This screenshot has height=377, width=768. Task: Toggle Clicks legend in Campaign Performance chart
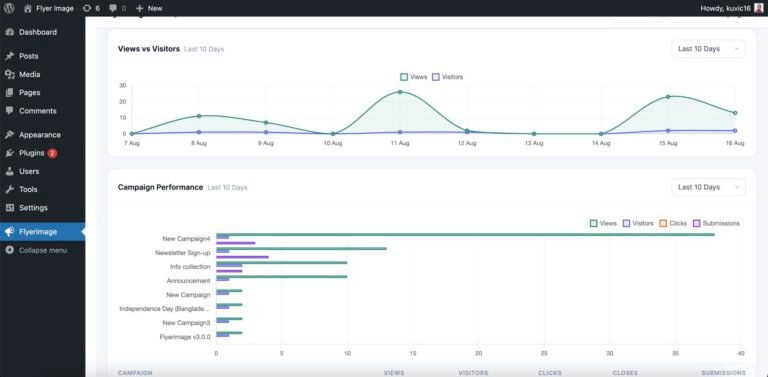[x=673, y=223]
